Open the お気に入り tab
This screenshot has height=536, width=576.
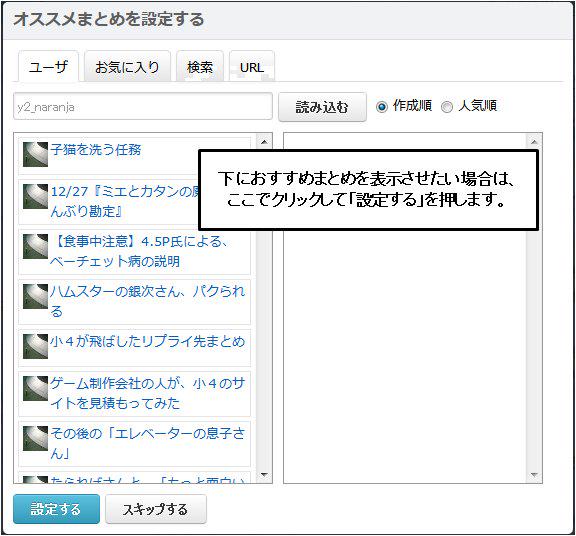point(127,67)
